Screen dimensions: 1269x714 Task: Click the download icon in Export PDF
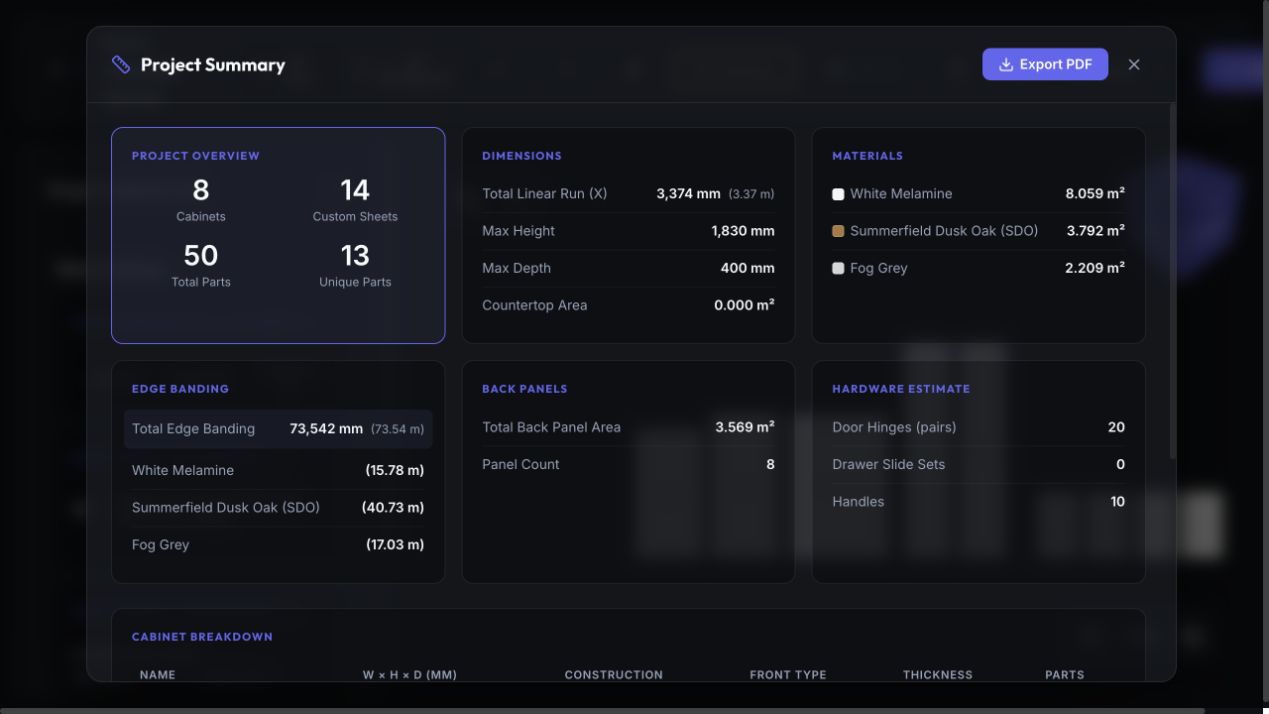pyautogui.click(x=1006, y=65)
